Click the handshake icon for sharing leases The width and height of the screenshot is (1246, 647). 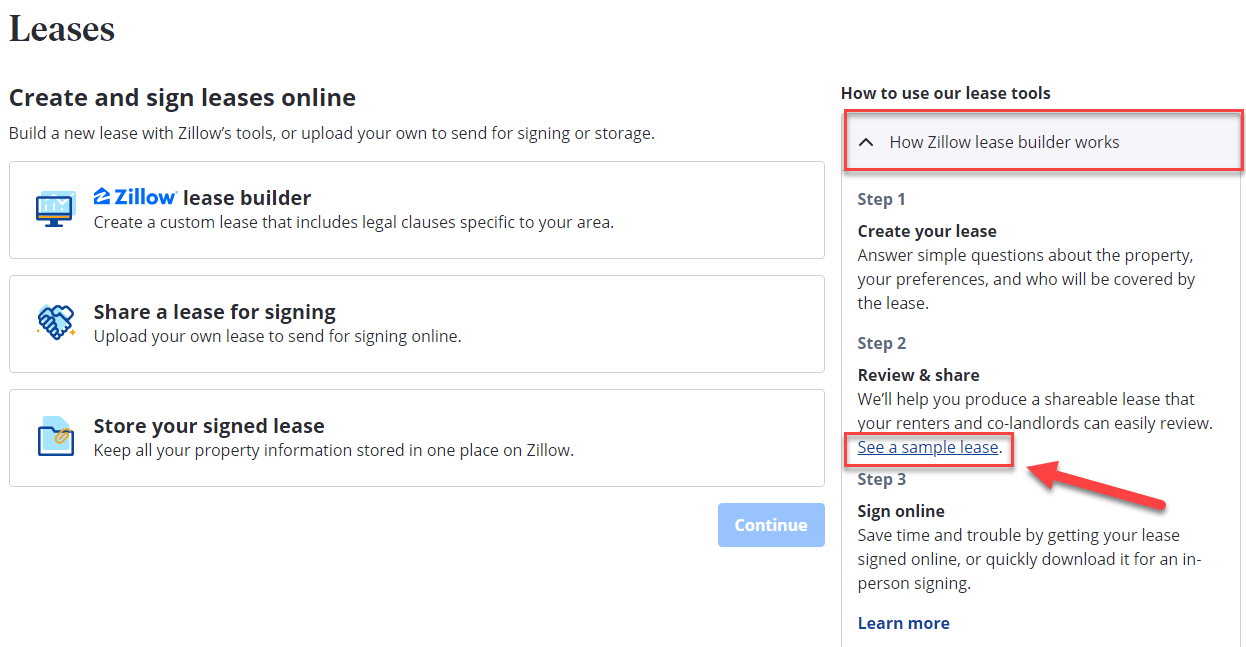[56, 322]
